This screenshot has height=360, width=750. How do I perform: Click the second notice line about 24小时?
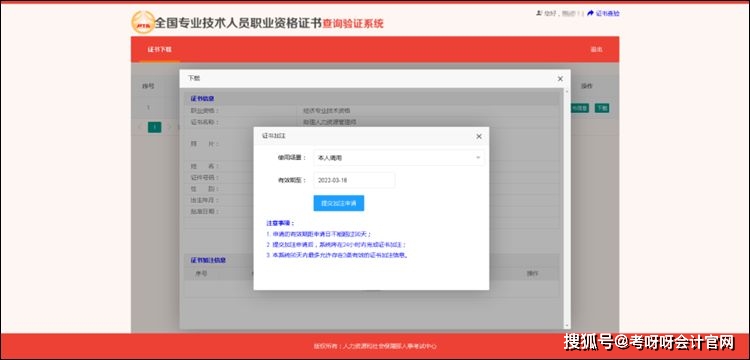(x=336, y=245)
